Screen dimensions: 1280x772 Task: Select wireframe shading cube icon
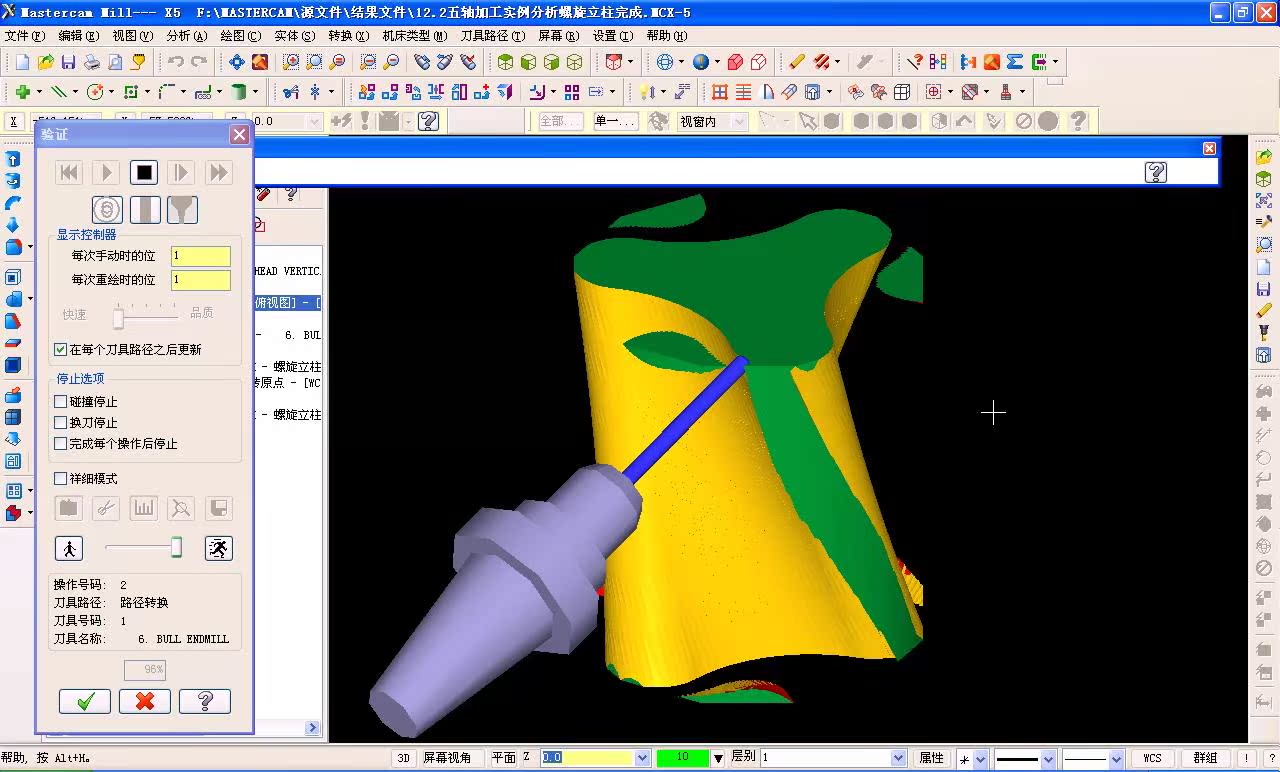pos(574,62)
